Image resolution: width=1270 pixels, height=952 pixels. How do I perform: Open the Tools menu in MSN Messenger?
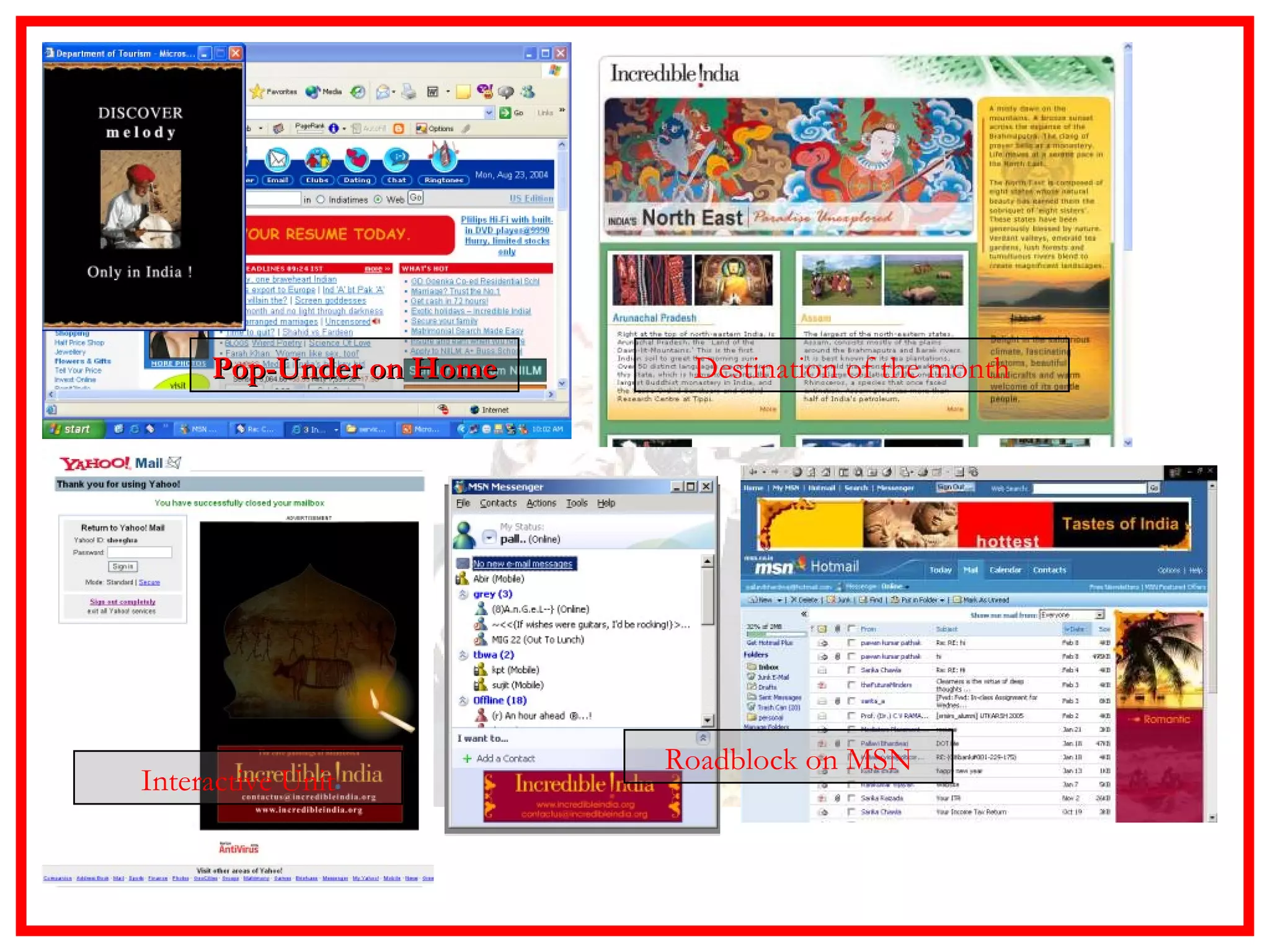577,503
